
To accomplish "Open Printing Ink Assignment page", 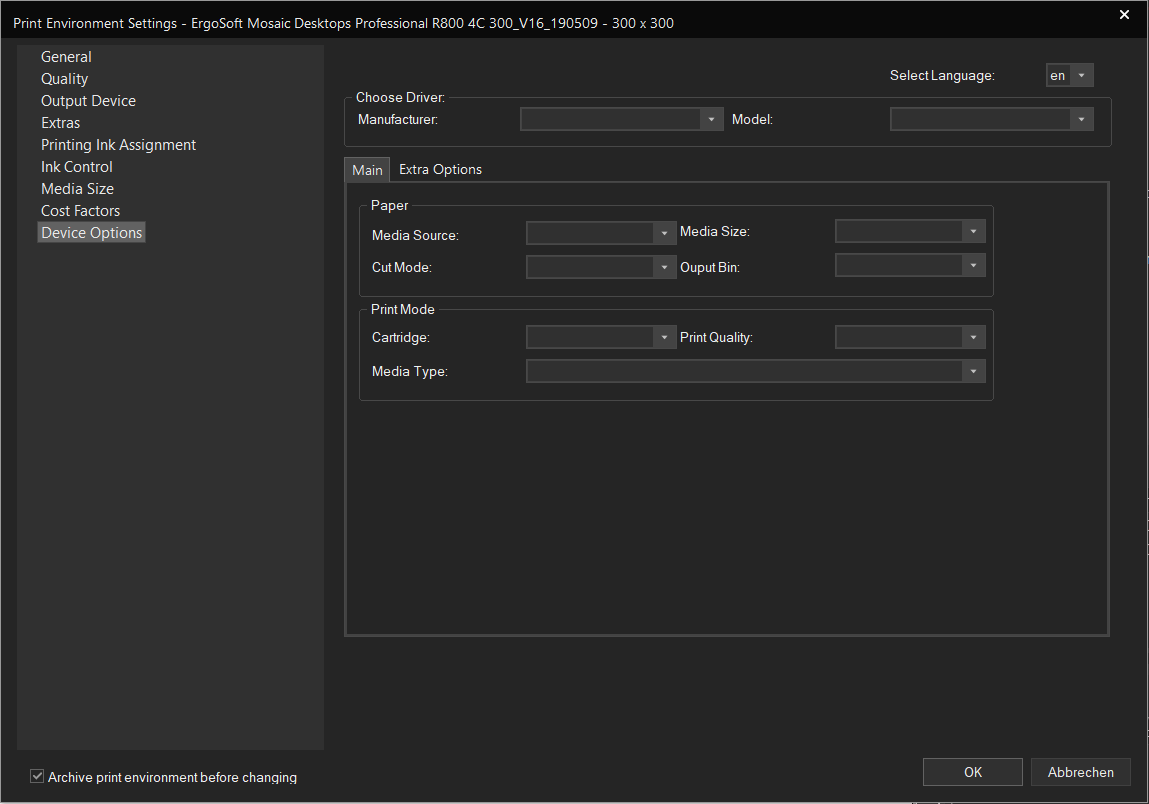I will (x=118, y=145).
